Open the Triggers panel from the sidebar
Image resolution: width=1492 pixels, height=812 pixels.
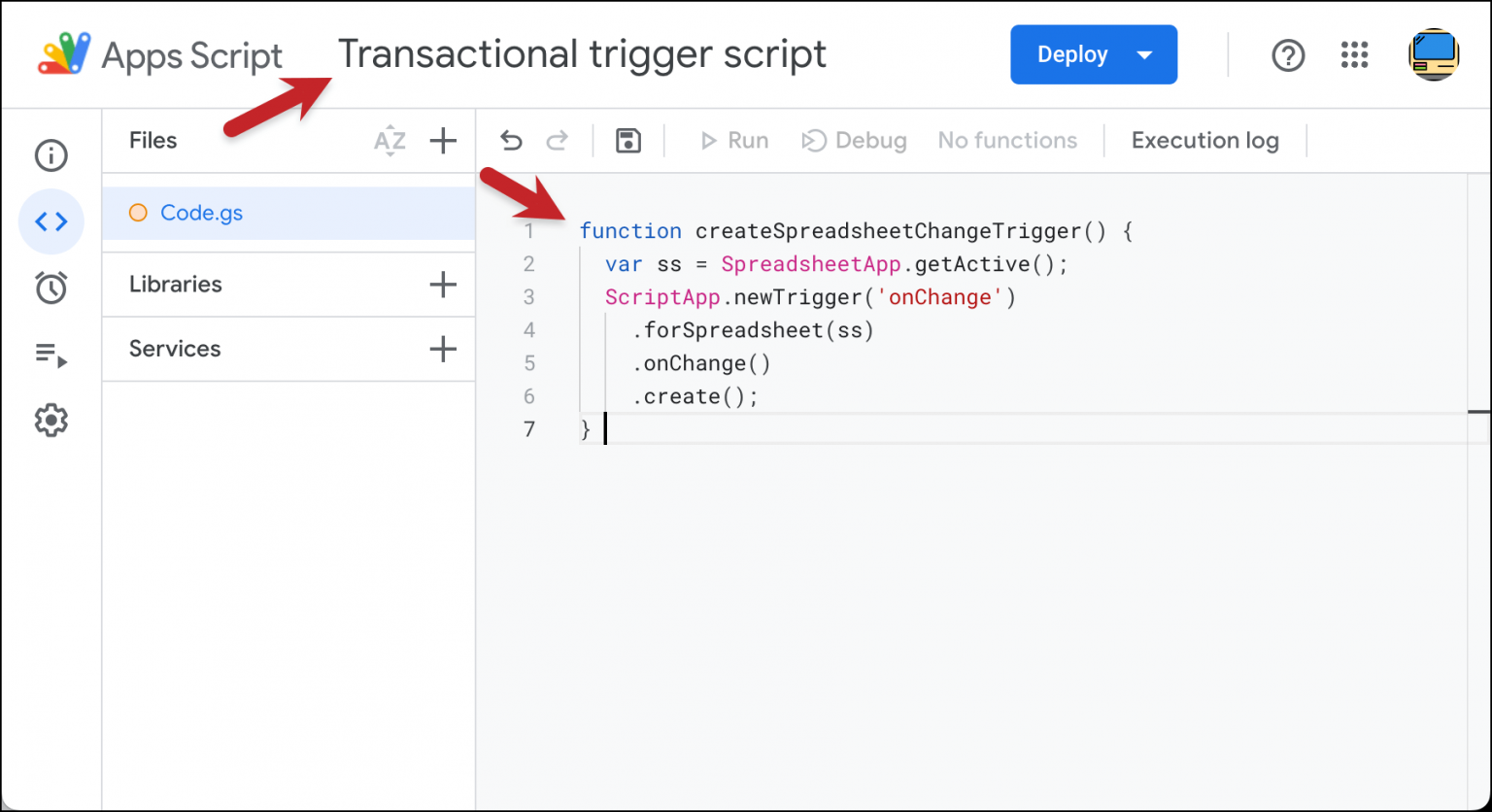51,288
